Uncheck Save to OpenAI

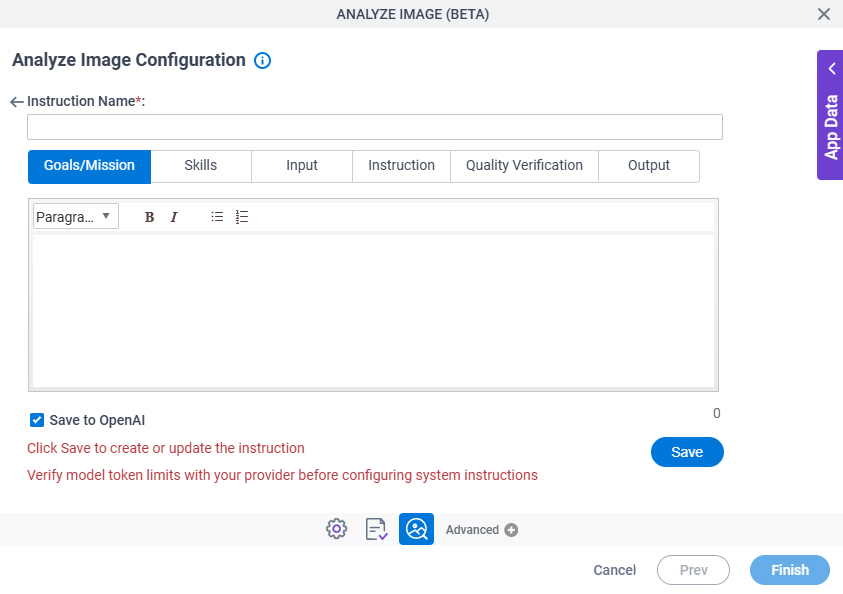click(37, 420)
